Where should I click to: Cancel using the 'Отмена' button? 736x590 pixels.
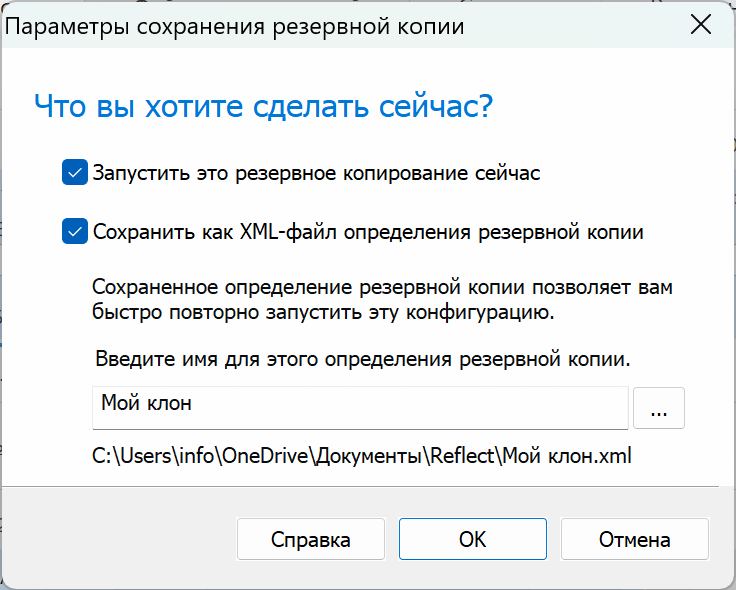tap(634, 540)
